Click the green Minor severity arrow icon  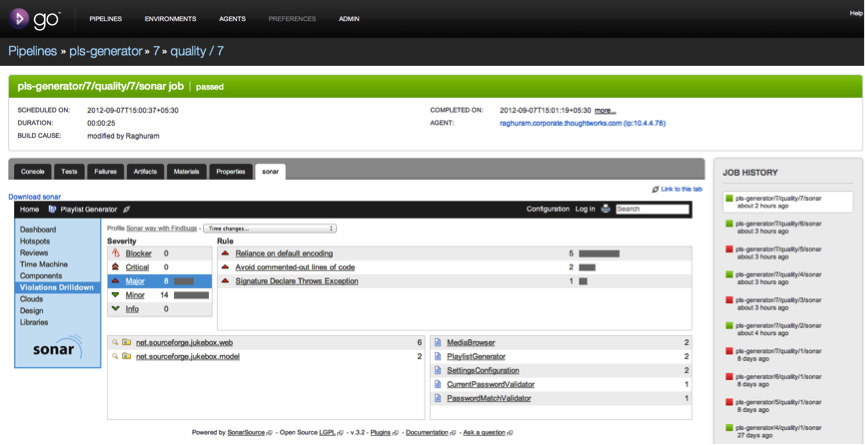[x=116, y=296]
